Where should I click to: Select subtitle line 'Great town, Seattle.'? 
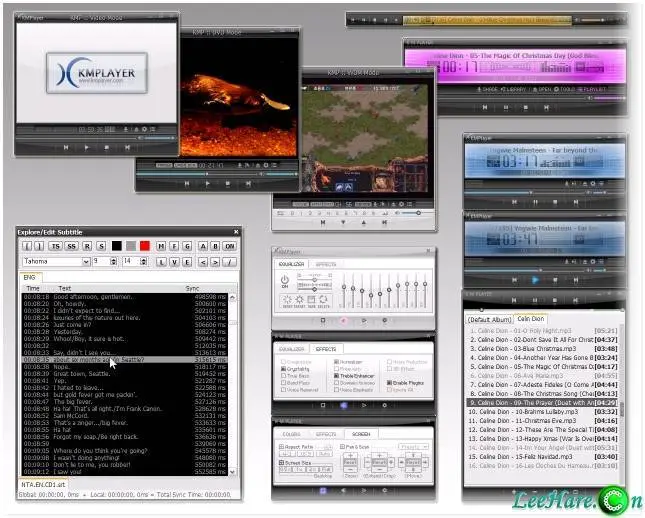click(125, 374)
